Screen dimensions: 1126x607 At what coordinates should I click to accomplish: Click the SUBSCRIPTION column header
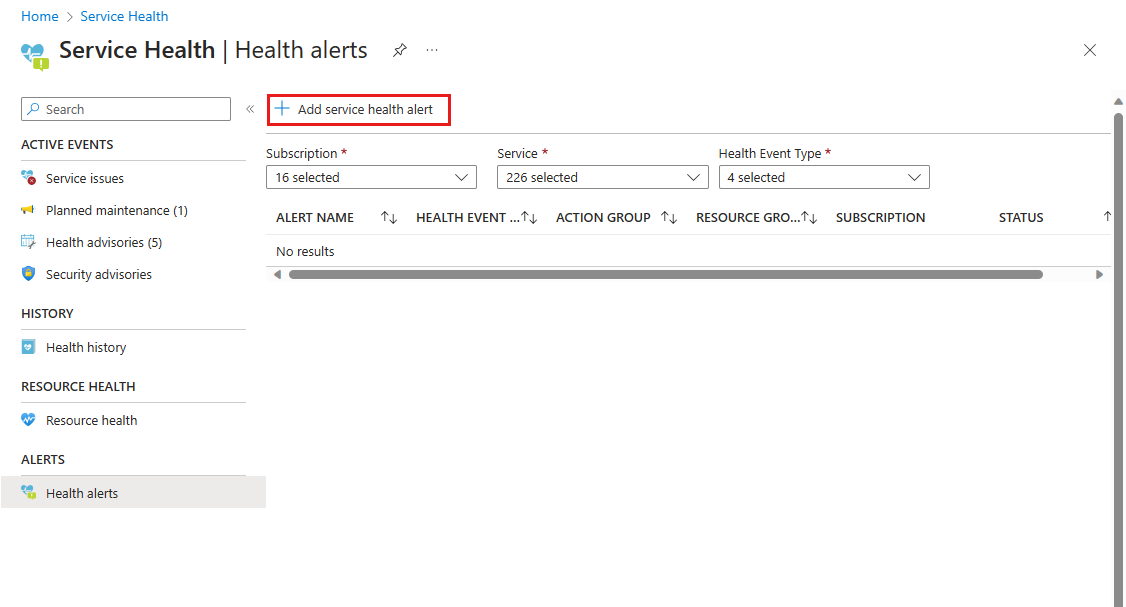[880, 218]
